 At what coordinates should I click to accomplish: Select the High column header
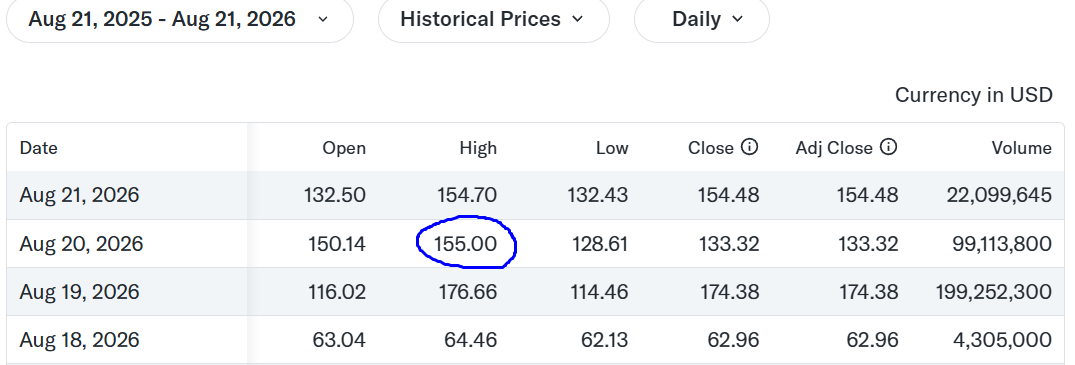[478, 148]
